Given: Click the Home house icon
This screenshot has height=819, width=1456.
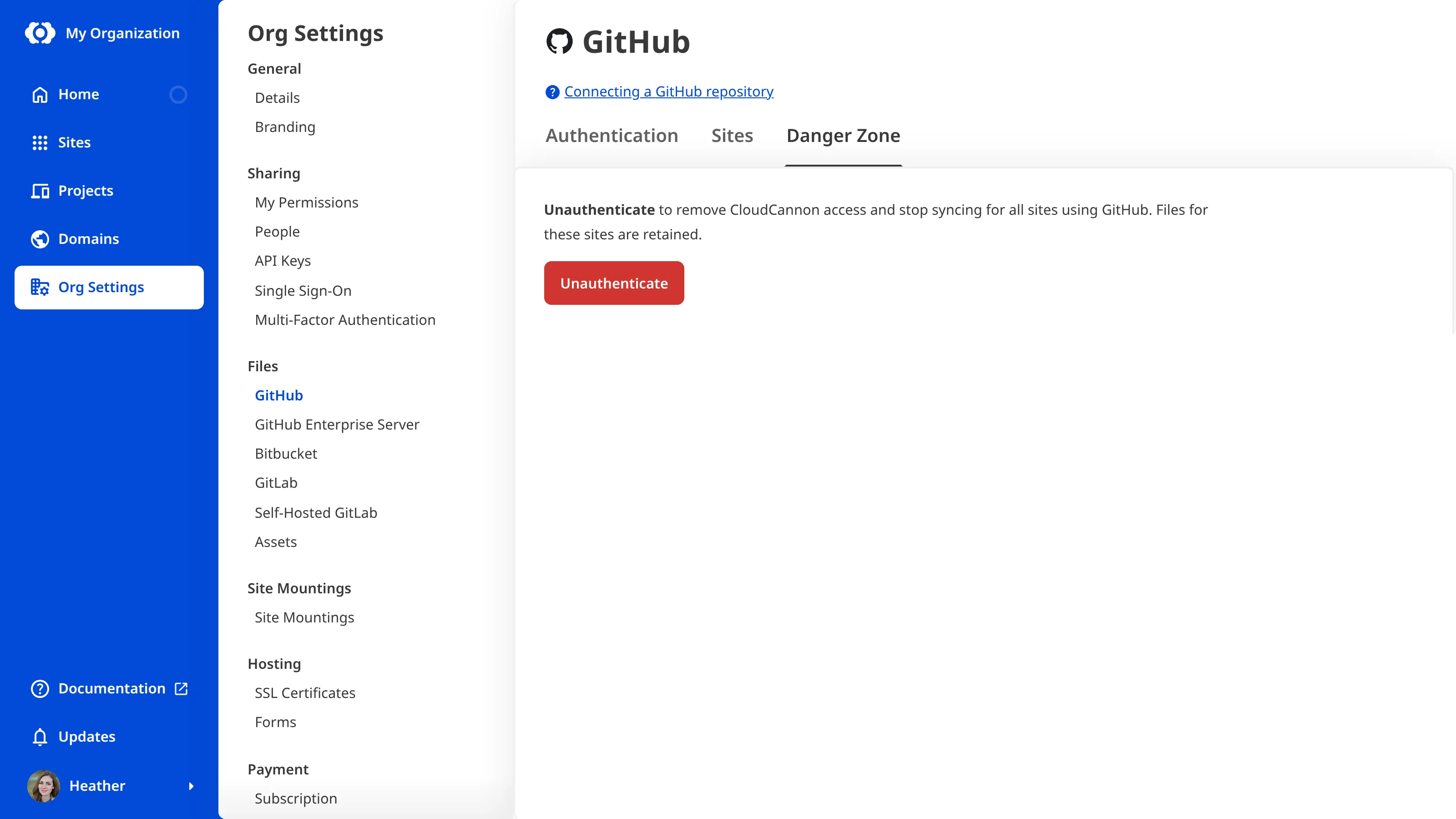Looking at the screenshot, I should (40, 94).
